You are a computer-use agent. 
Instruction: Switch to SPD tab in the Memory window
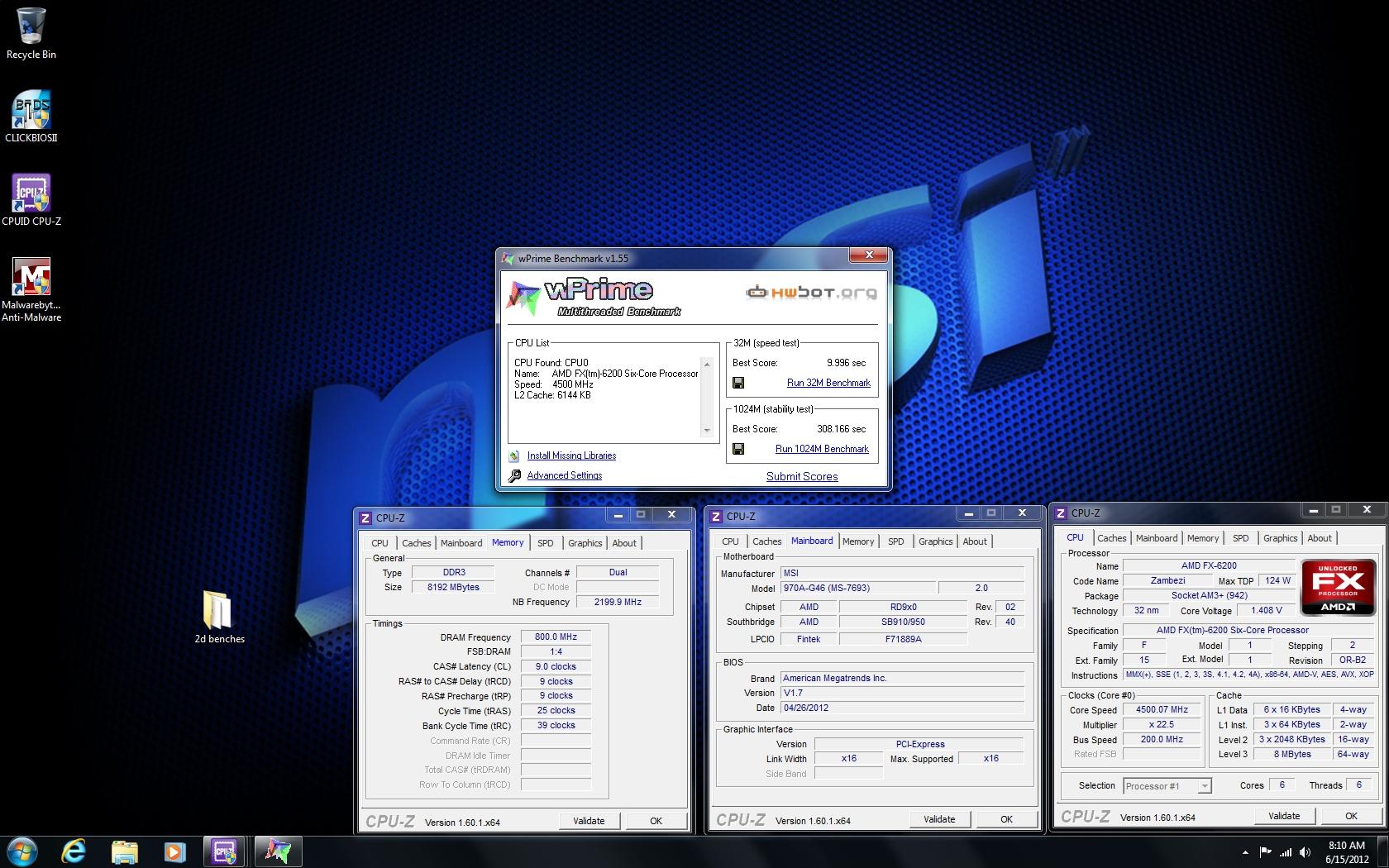545,543
